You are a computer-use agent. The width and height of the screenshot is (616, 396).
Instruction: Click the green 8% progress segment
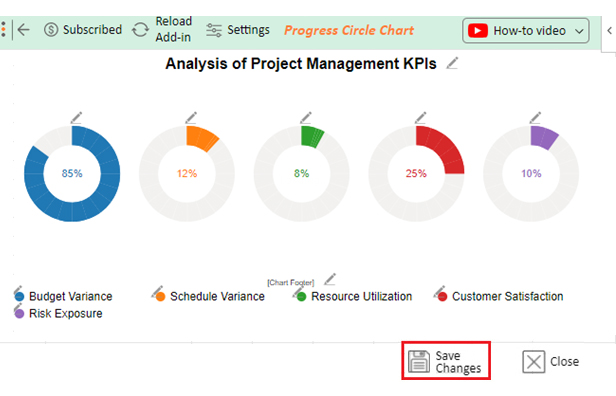(x=311, y=136)
